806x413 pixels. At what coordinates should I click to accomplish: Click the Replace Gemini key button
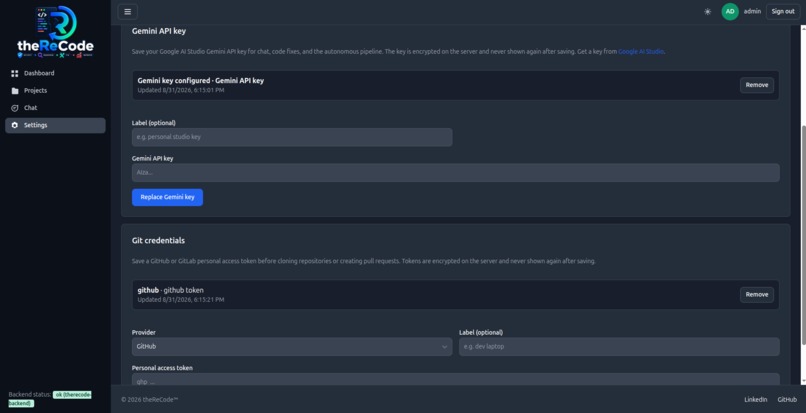coord(167,197)
